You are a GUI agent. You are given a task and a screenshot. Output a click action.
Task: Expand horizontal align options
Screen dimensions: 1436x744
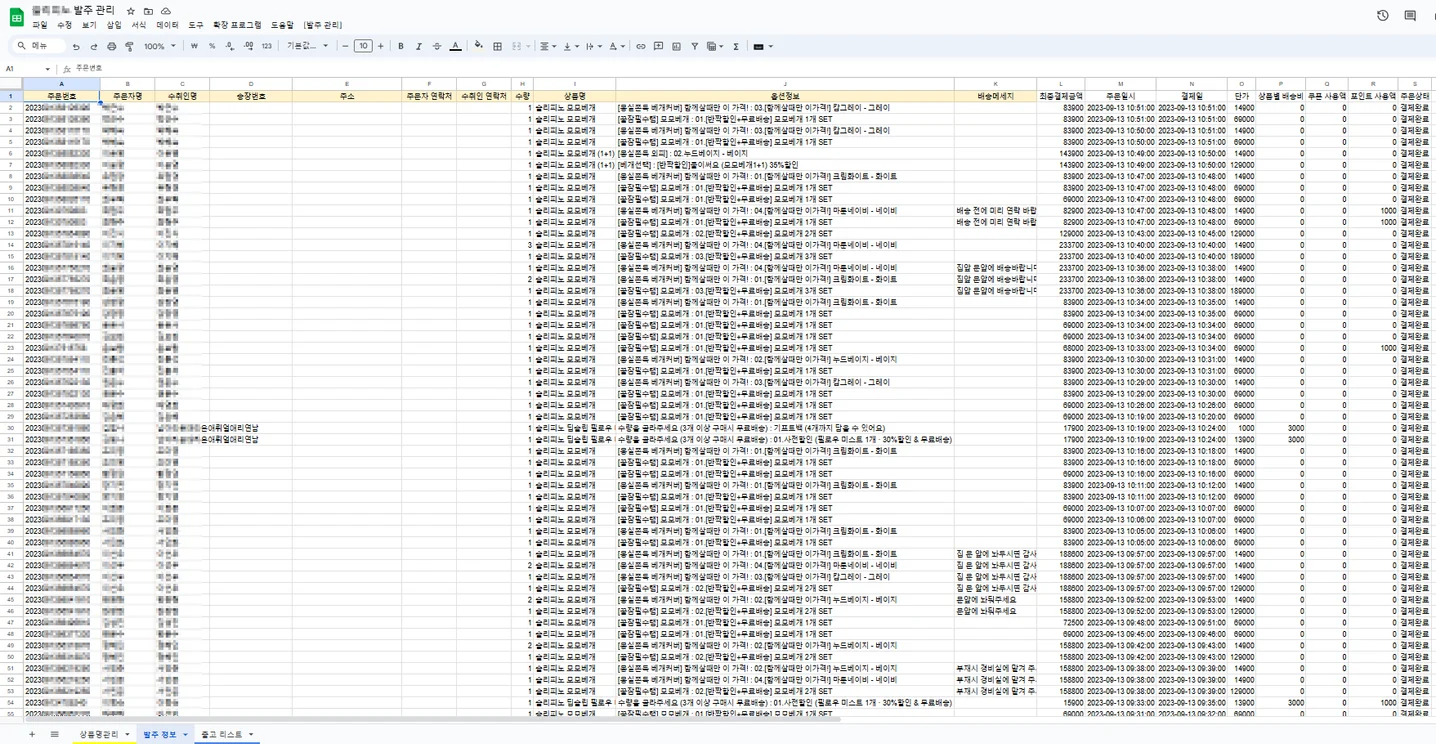point(547,46)
